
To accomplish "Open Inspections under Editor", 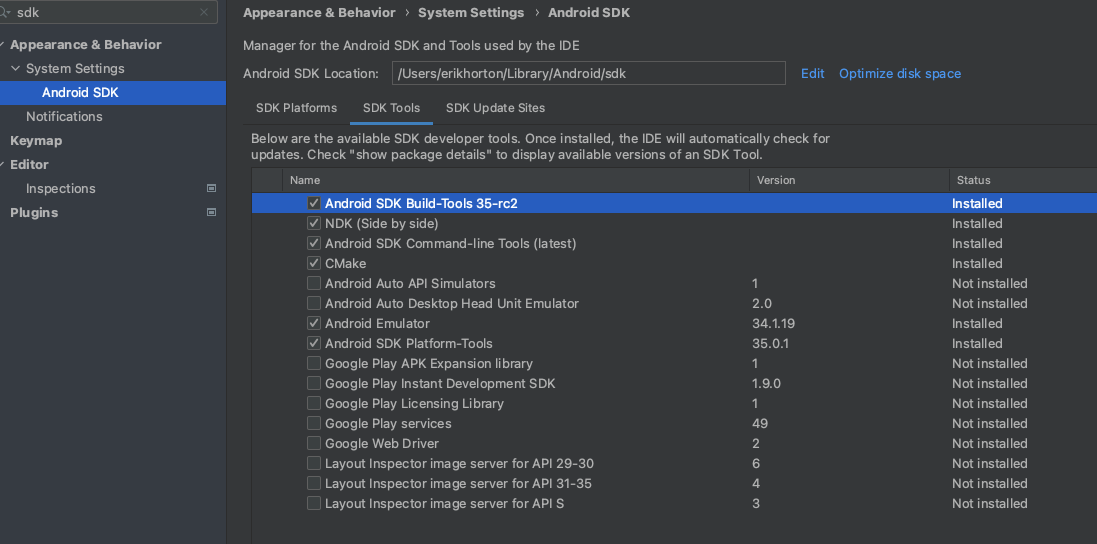I will tap(61, 189).
